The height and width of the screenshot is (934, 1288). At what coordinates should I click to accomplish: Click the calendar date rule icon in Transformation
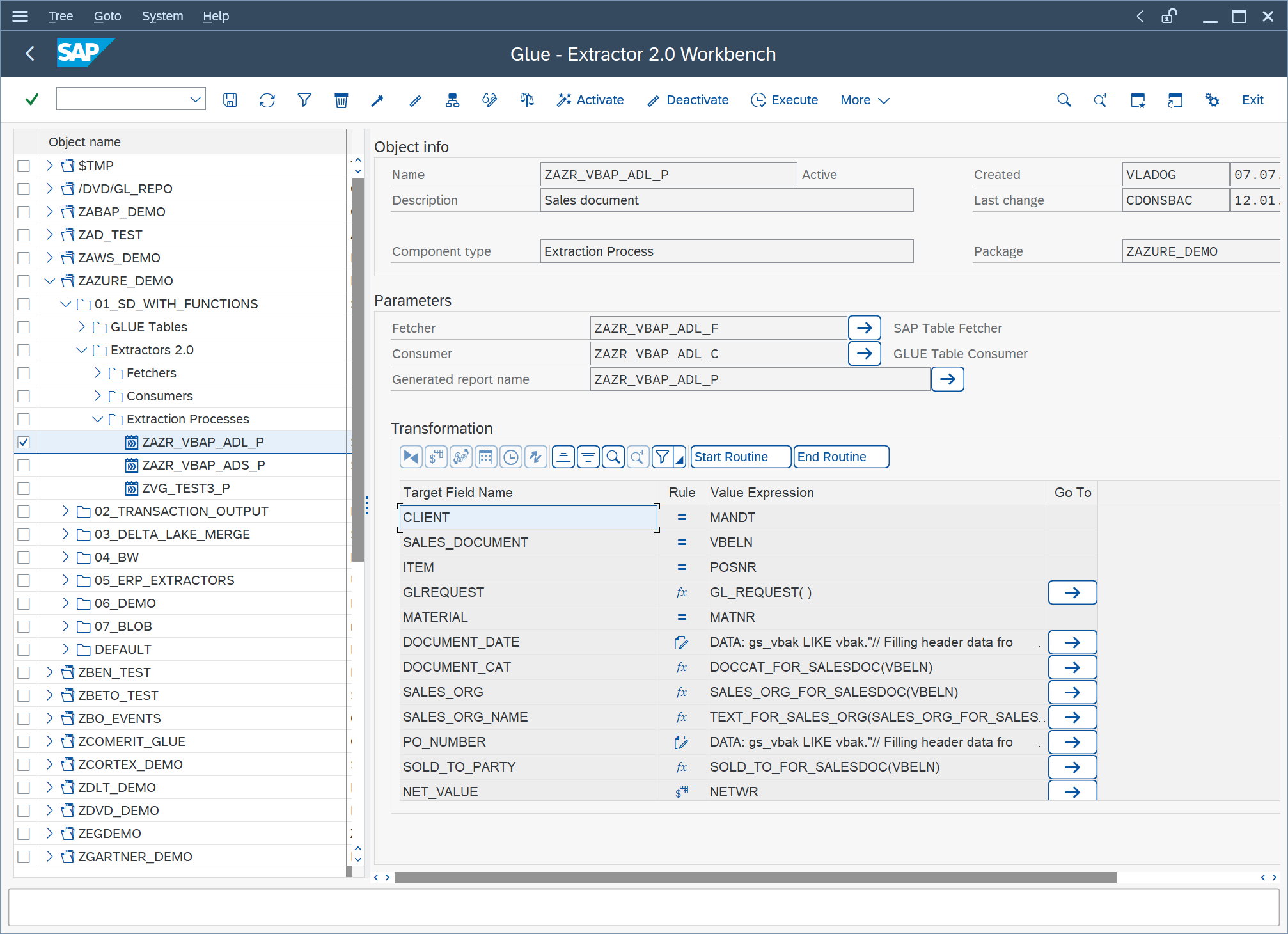click(486, 457)
